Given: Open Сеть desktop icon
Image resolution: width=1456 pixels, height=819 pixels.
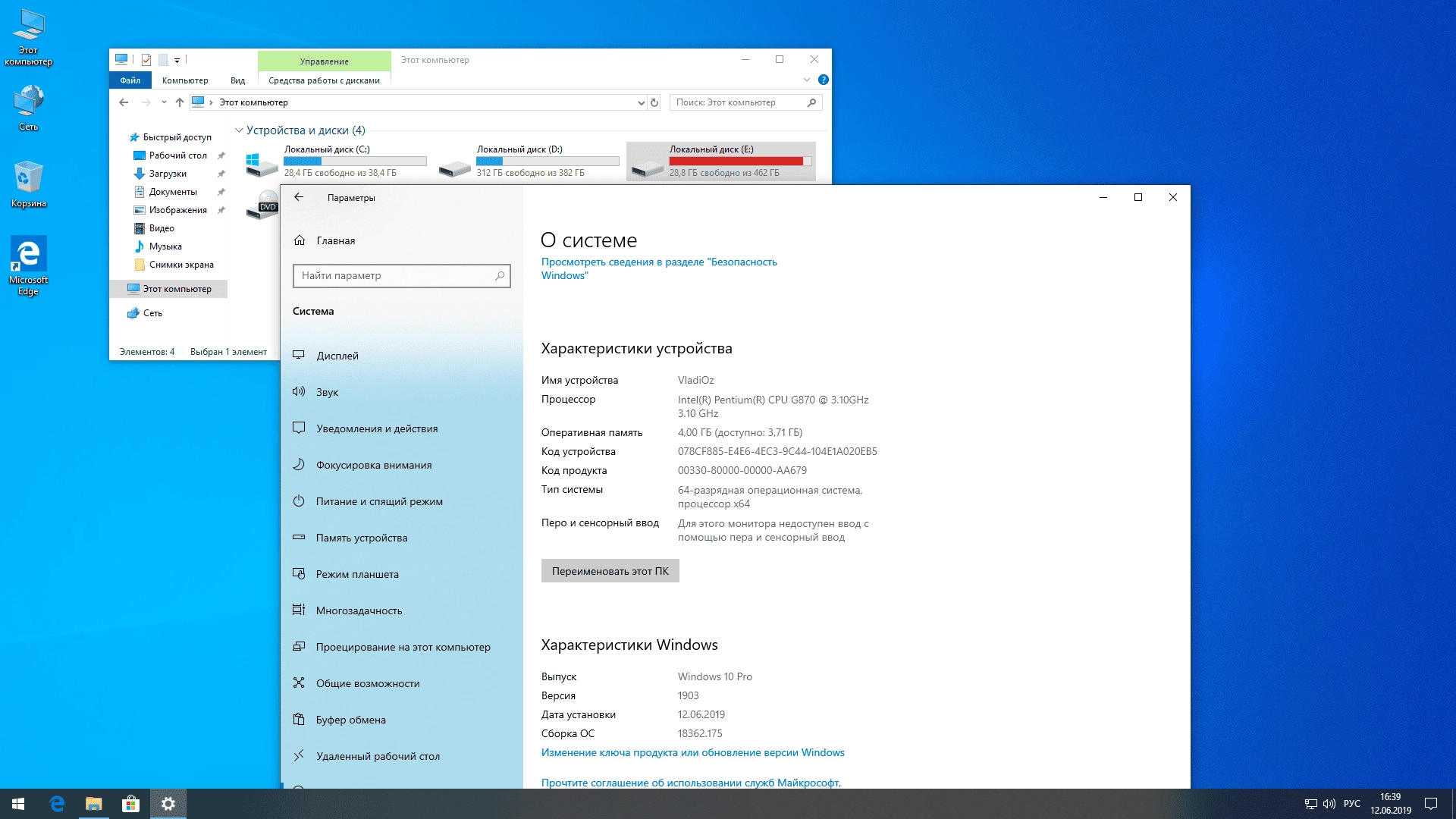Looking at the screenshot, I should 28,108.
